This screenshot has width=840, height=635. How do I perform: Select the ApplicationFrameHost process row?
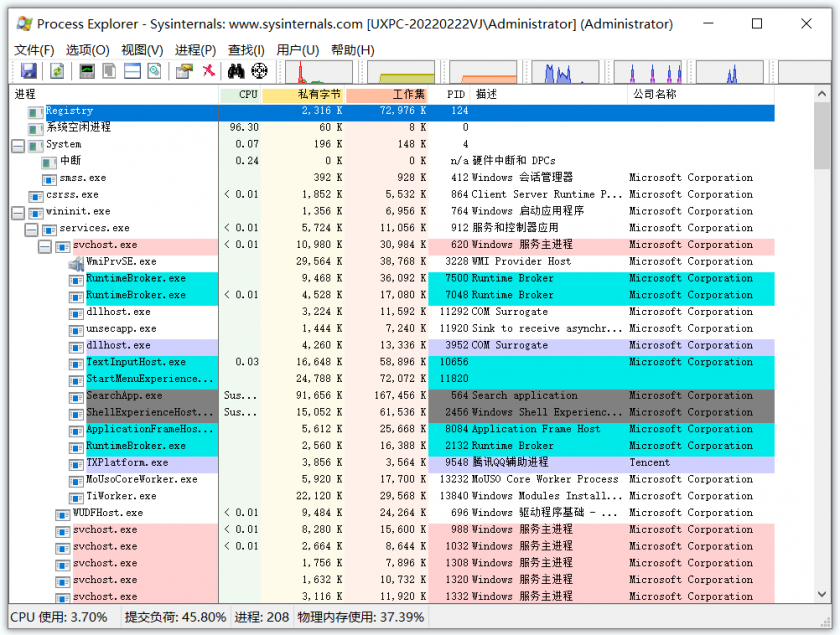(392, 429)
